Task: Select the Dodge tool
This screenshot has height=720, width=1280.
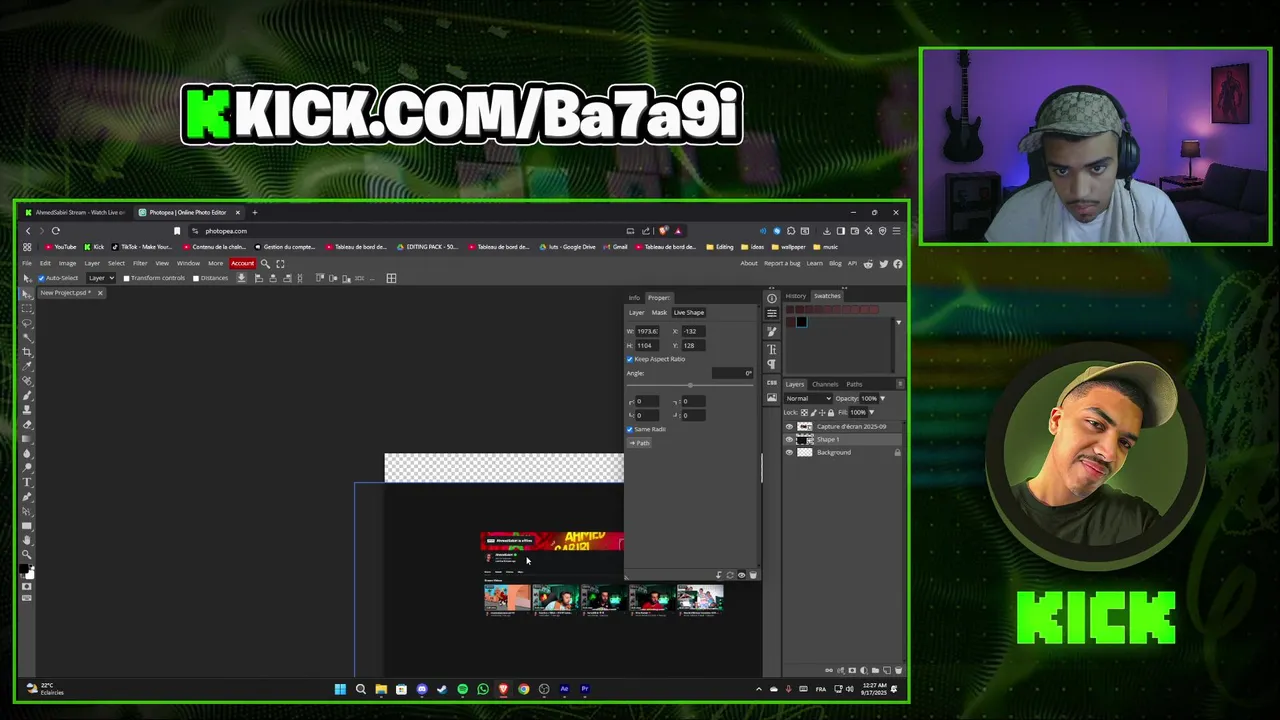Action: click(27, 468)
